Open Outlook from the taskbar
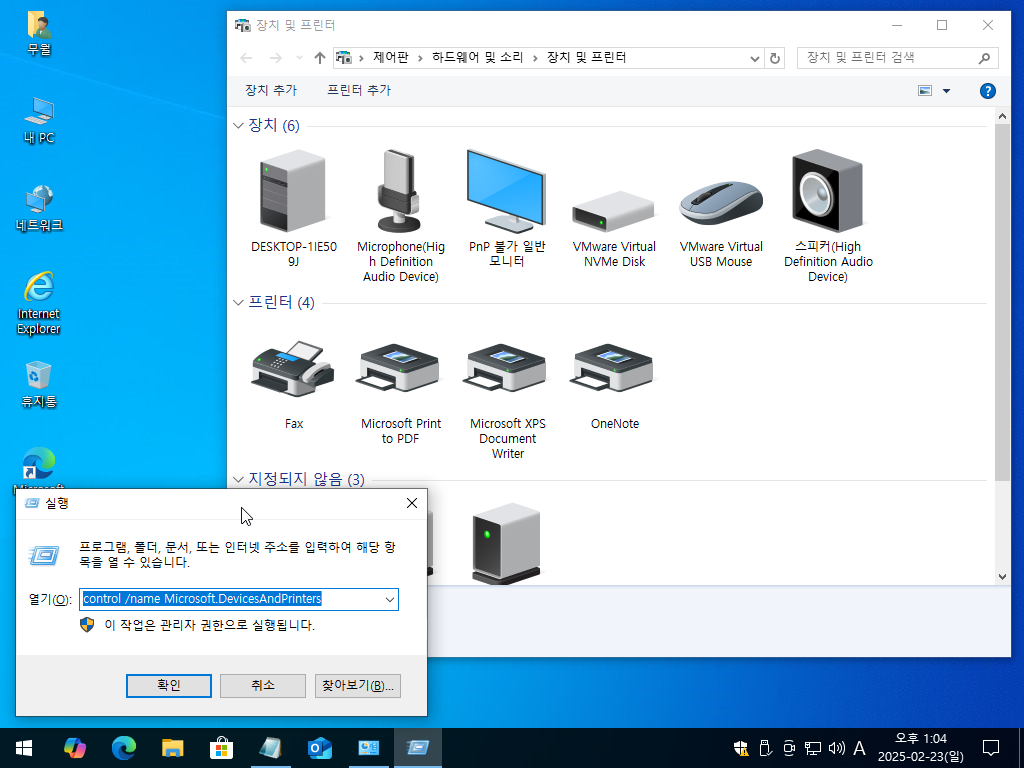 pos(319,748)
